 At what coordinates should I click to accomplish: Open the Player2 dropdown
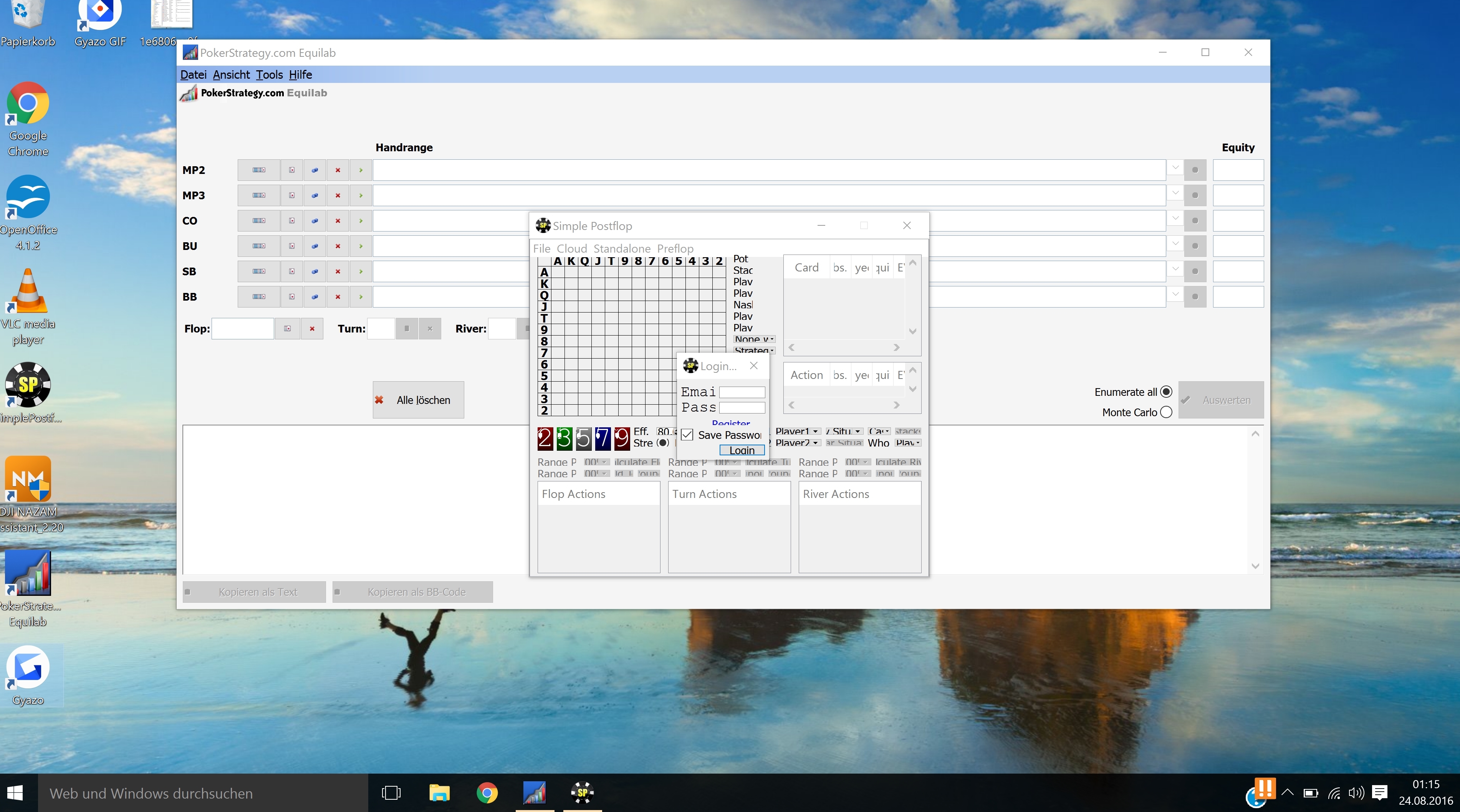(798, 443)
